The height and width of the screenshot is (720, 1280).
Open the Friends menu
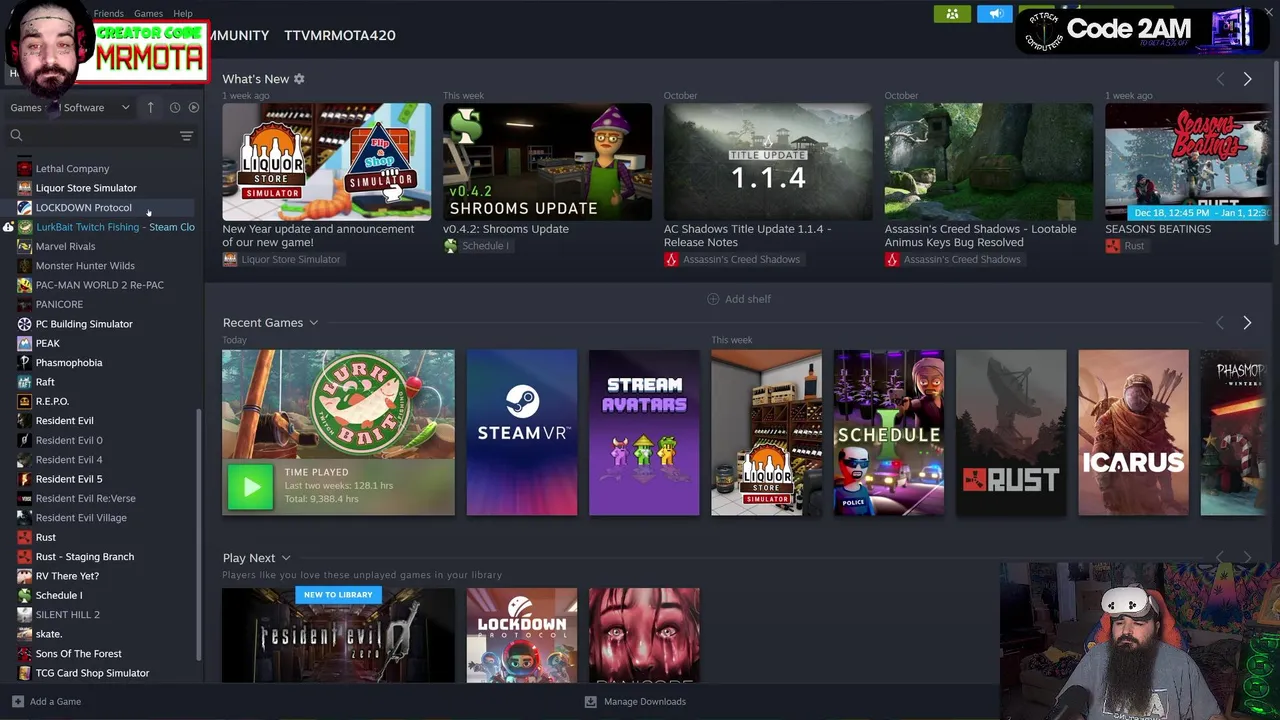(108, 14)
